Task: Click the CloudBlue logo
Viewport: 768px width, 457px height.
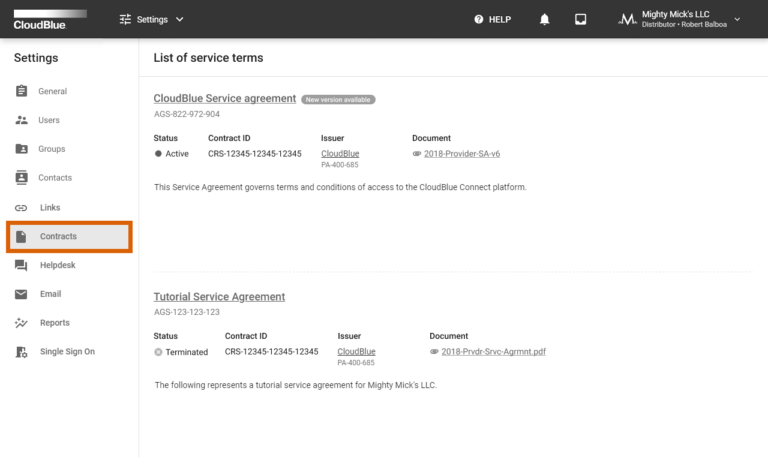Action: (x=49, y=20)
